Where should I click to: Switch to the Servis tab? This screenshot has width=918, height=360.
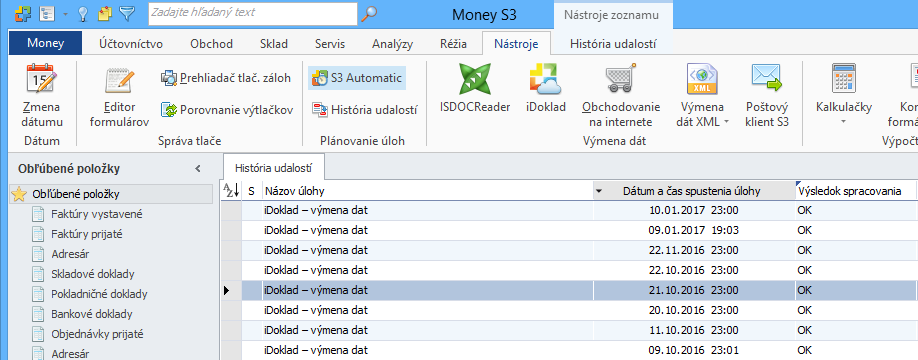coord(330,44)
